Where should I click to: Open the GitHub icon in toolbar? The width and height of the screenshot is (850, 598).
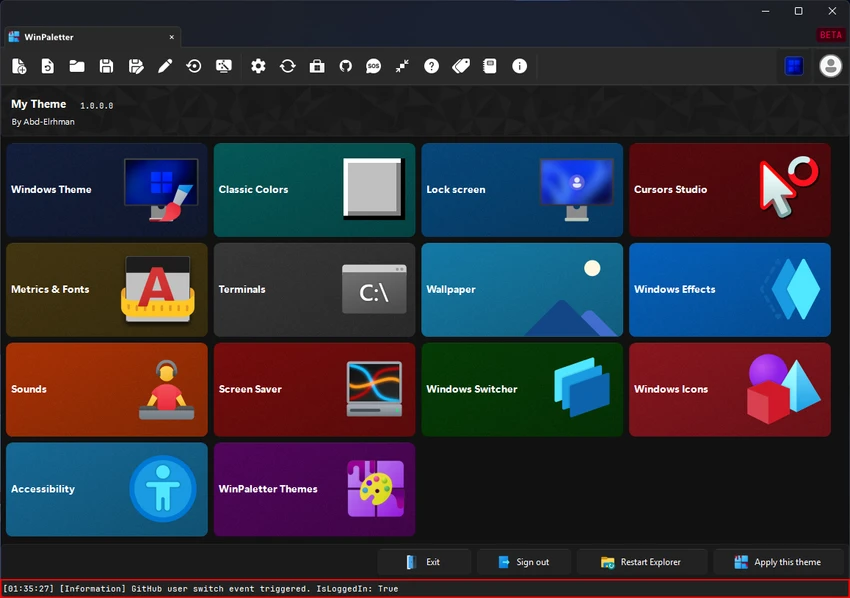click(x=345, y=66)
